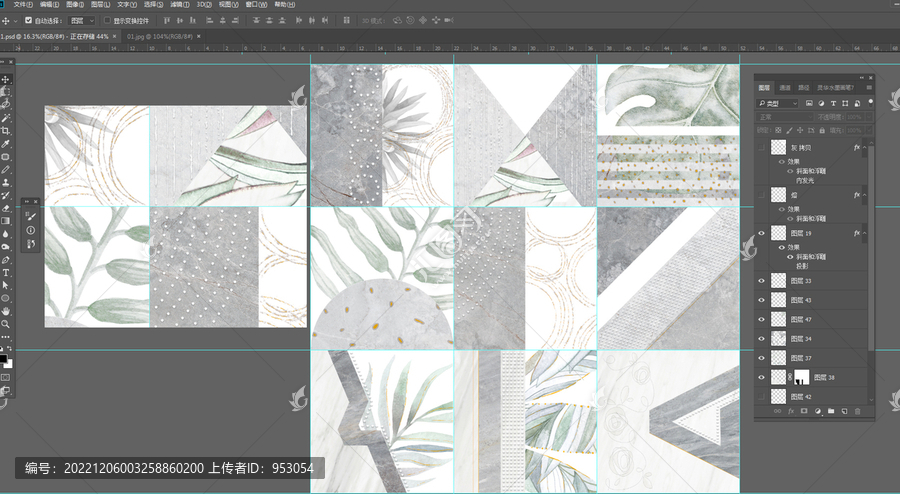Select the Path Selection tool
The height and width of the screenshot is (494, 900).
[x=6, y=285]
